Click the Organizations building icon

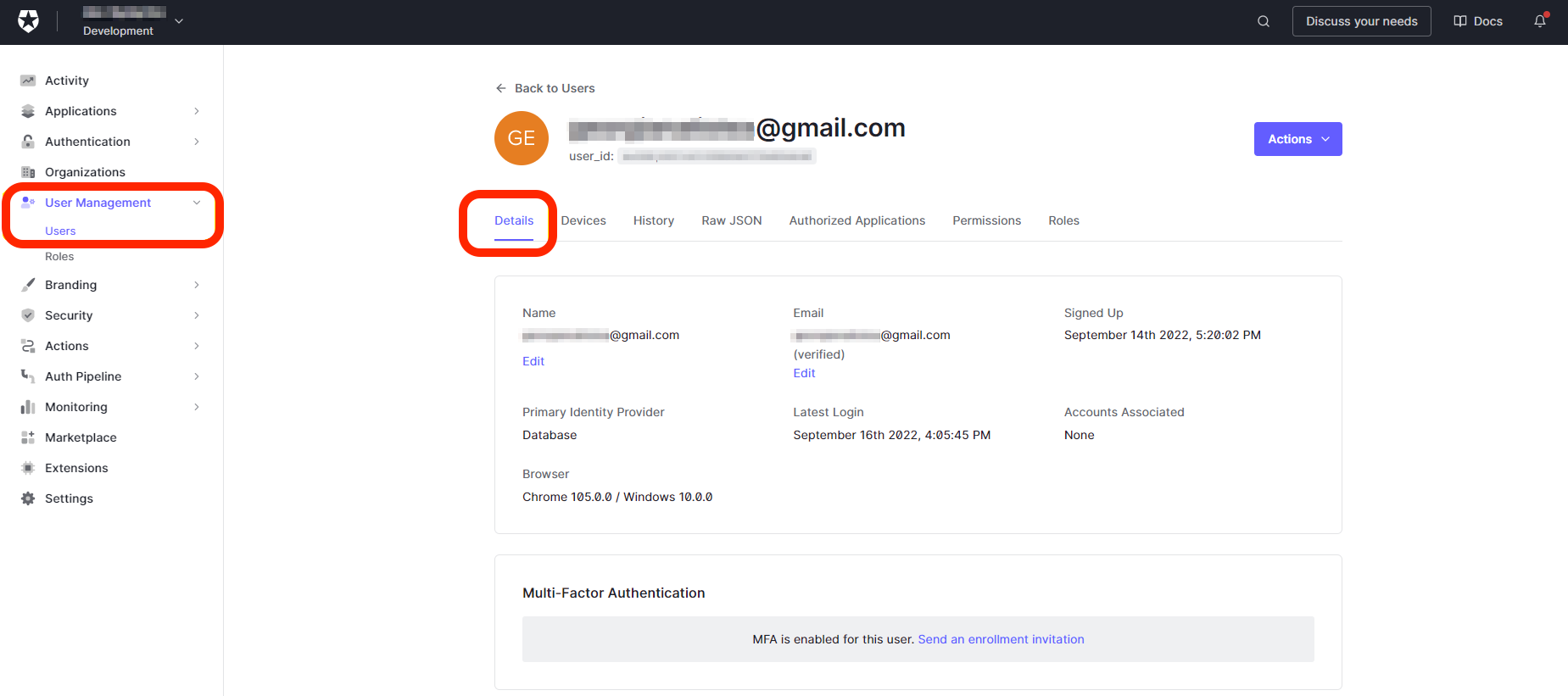[x=28, y=172]
